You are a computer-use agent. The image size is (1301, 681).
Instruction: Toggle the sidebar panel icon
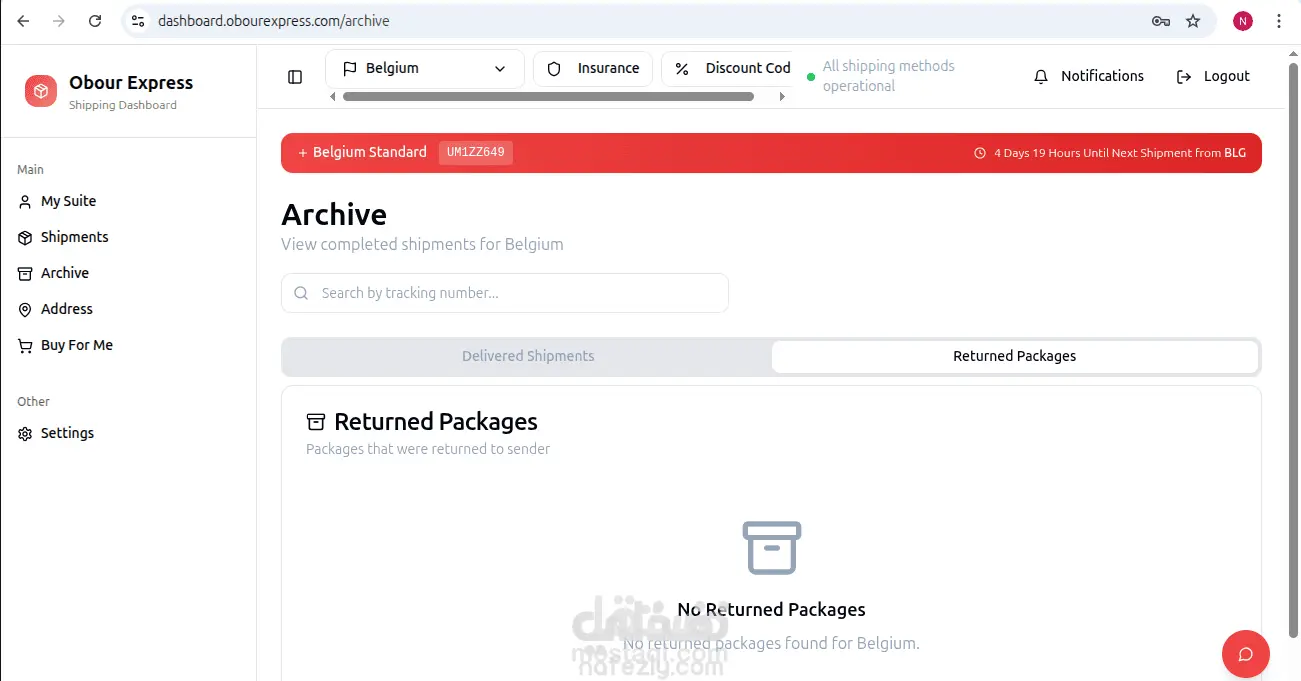click(x=295, y=77)
